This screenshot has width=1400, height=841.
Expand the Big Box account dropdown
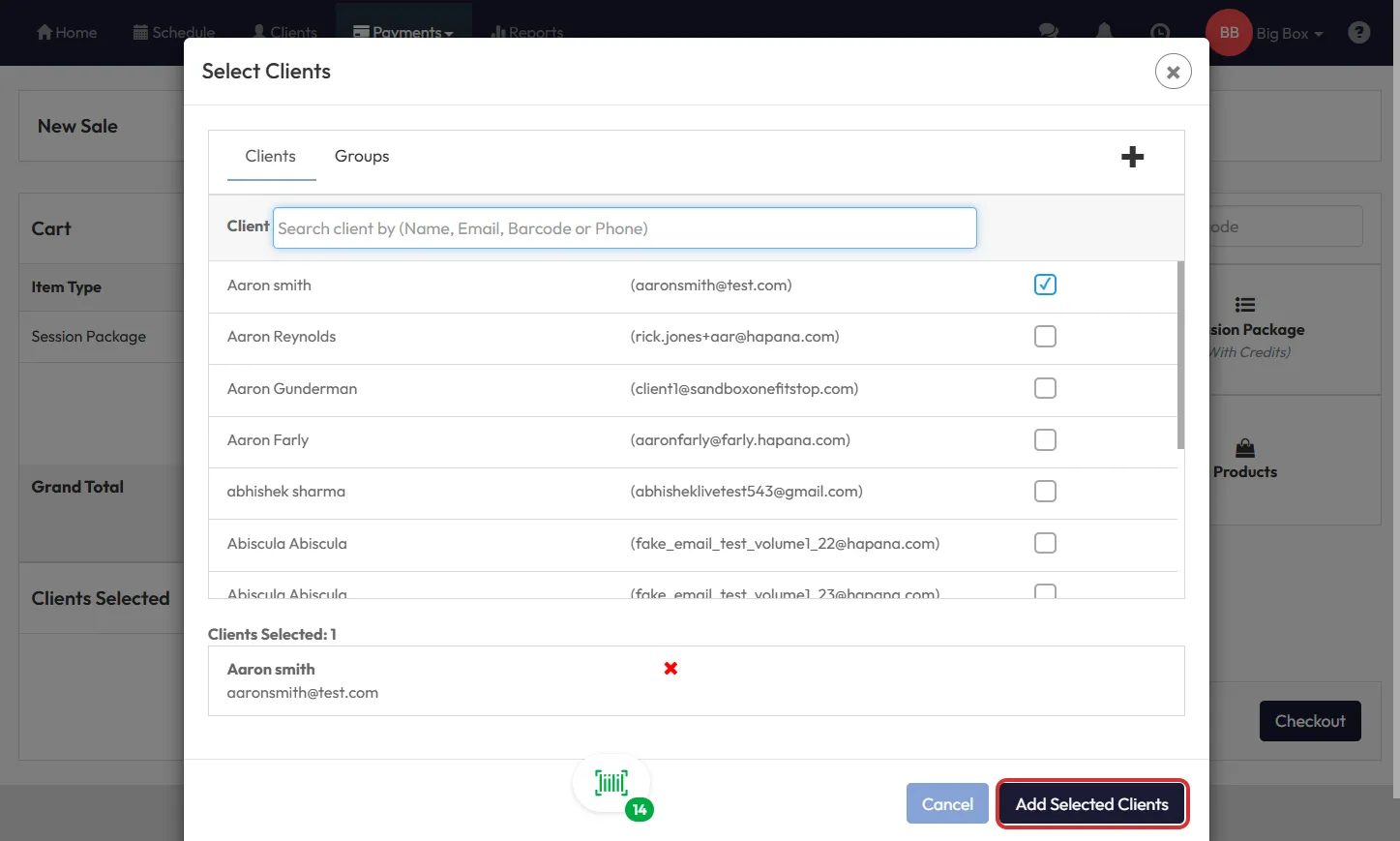[x=1289, y=34]
